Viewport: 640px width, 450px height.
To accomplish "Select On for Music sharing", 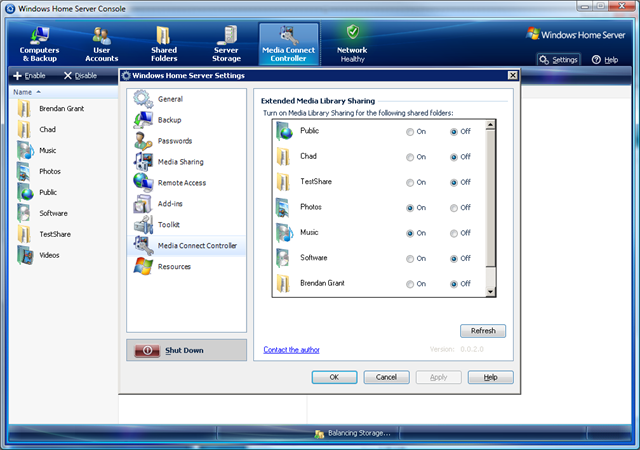I will coord(410,233).
